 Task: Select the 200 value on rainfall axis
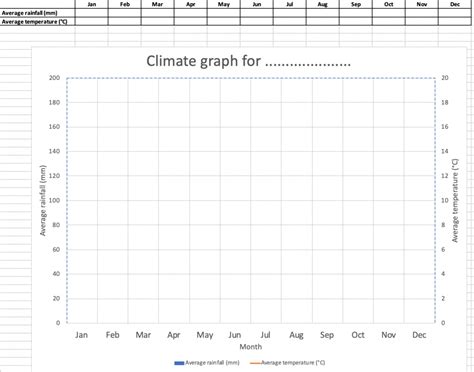click(x=54, y=78)
